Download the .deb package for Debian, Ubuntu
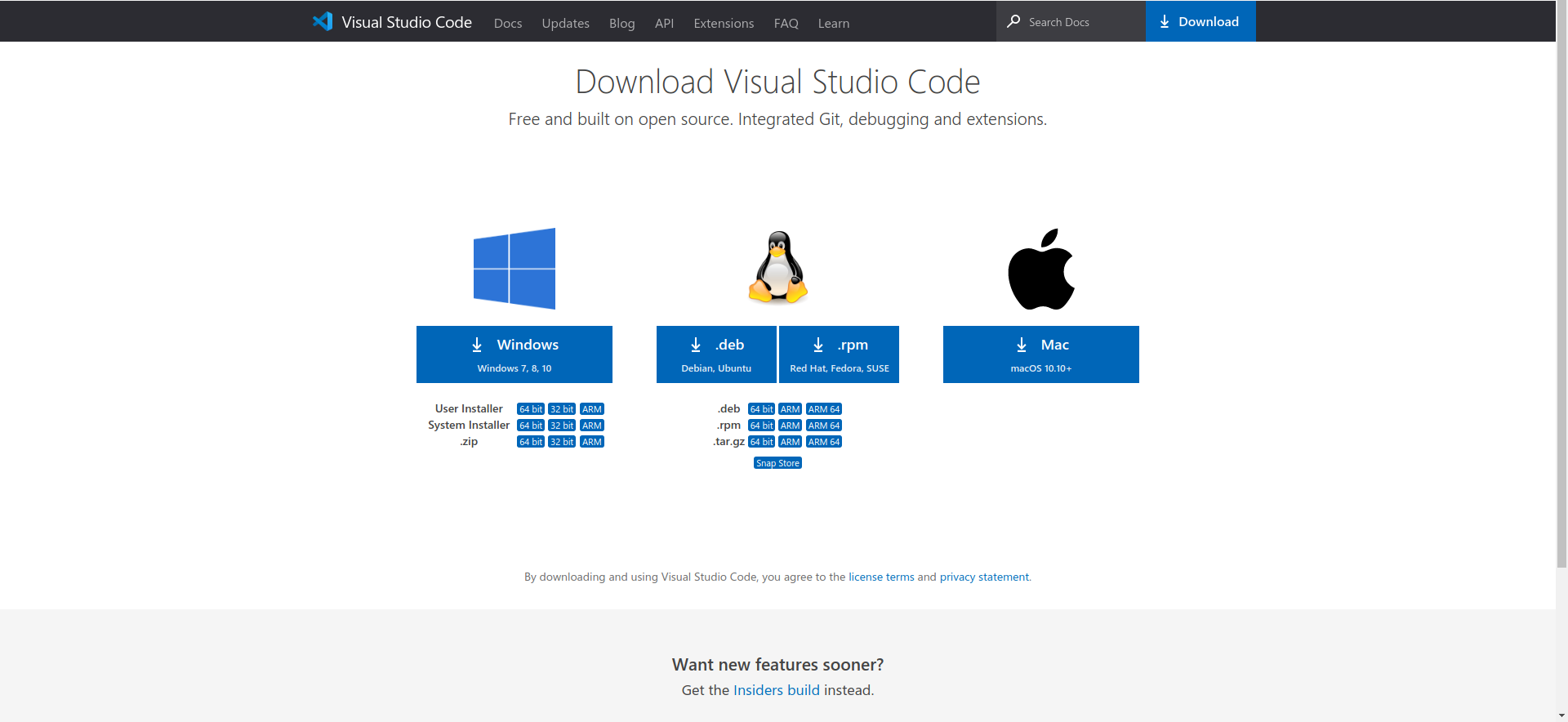 click(x=716, y=354)
